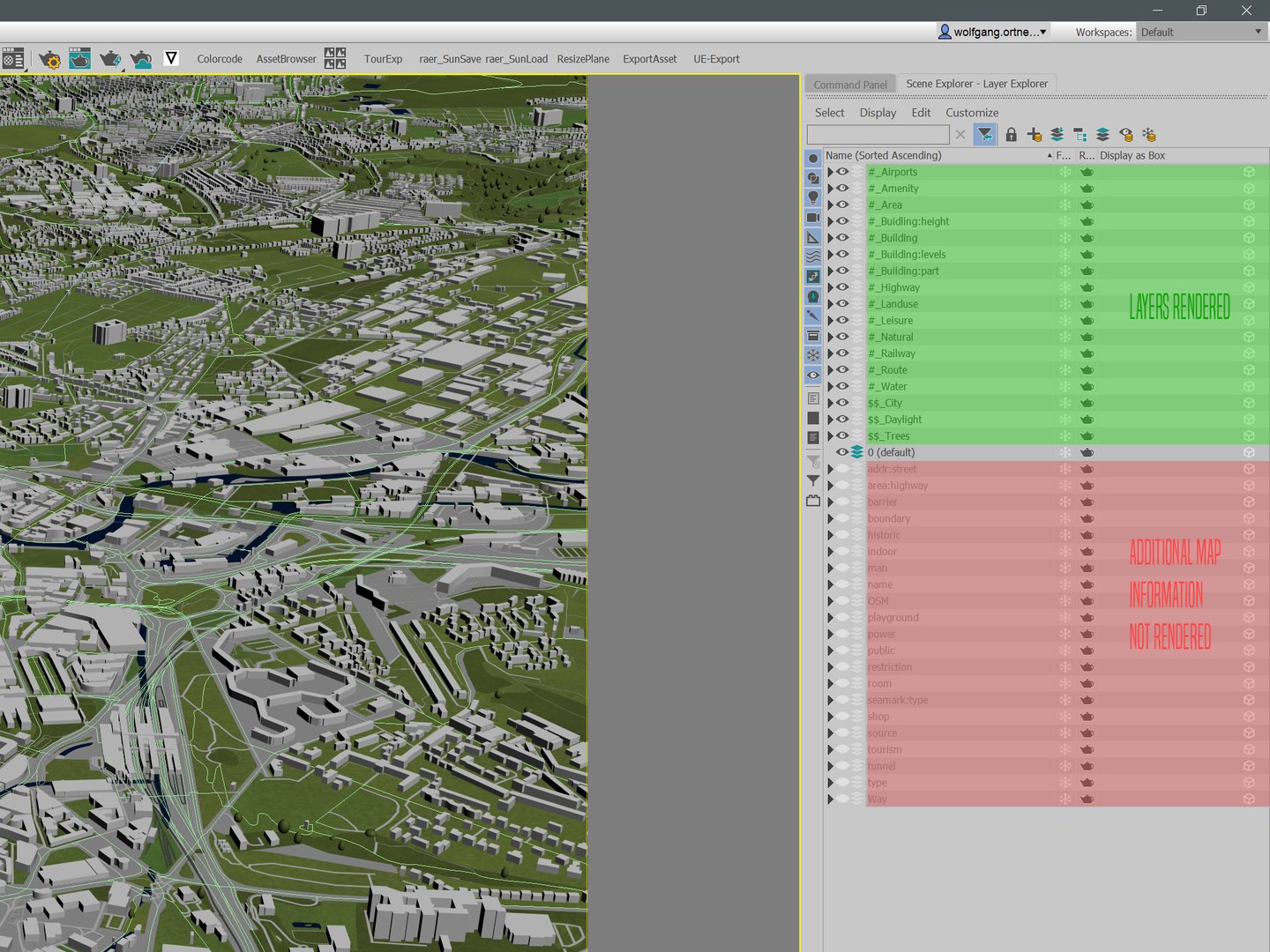Click the V-Ray triangle logo icon
The width and height of the screenshot is (1270, 952).
(x=171, y=58)
